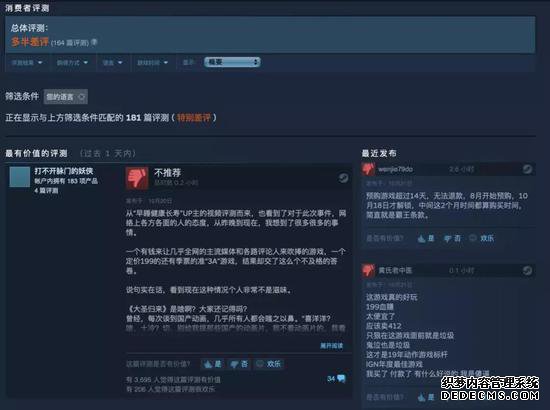
Task: Open the 购得方式 filter dropdown
Action: click(72, 63)
